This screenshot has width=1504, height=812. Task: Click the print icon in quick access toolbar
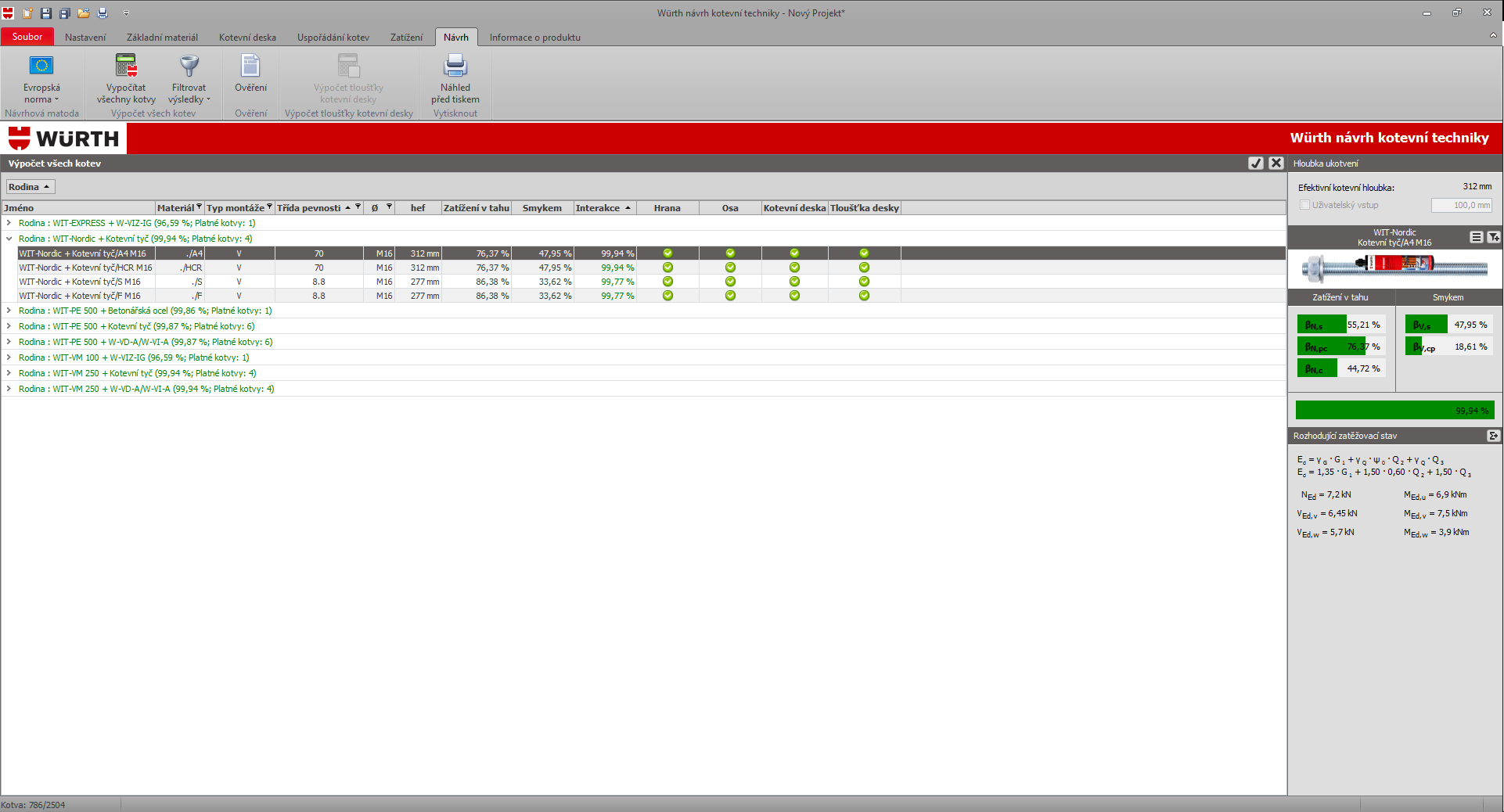point(103,13)
